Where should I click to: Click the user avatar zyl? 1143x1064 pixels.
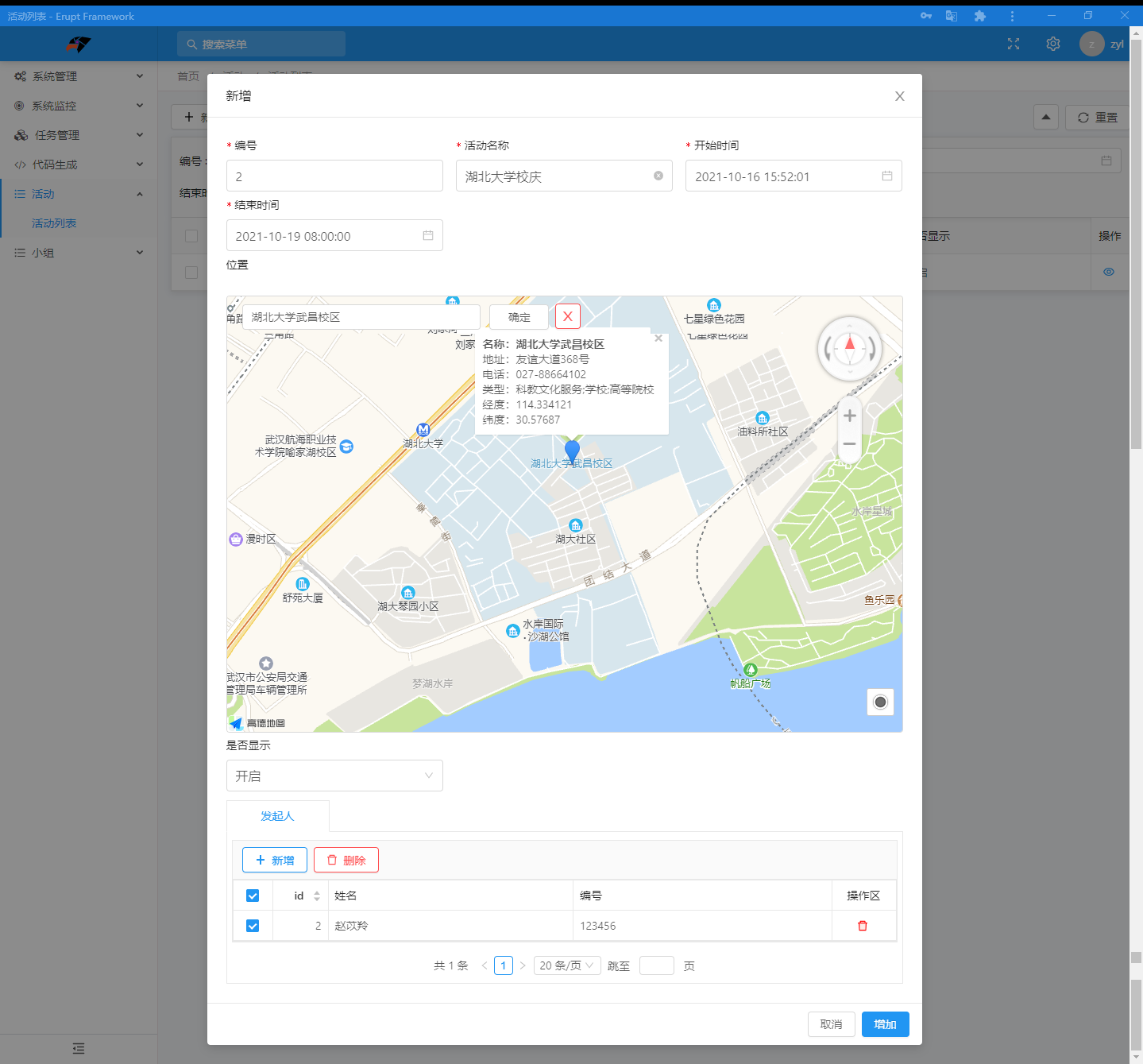(x=1092, y=44)
